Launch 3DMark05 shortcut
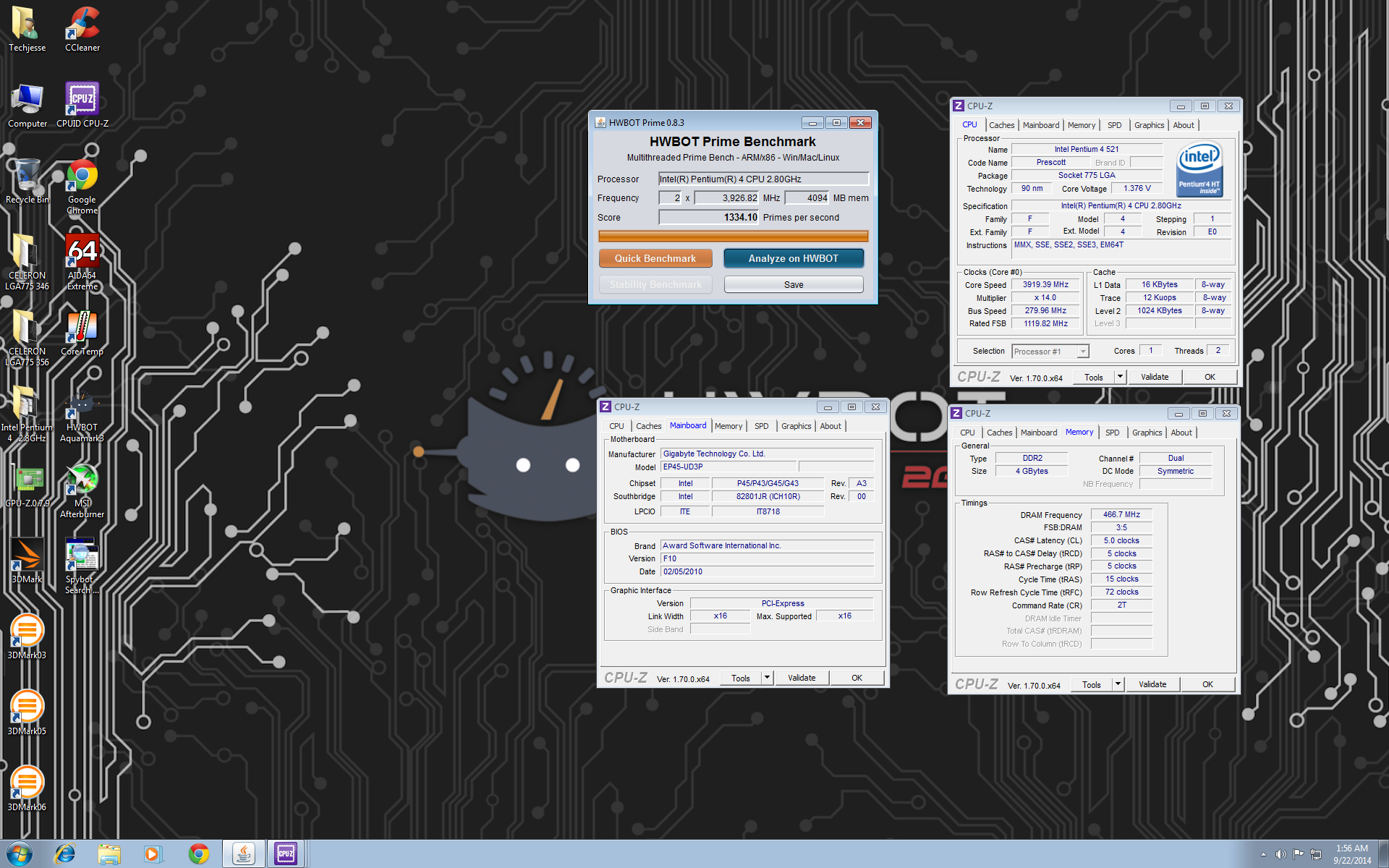Screen dimensions: 1389x868 tap(27, 712)
